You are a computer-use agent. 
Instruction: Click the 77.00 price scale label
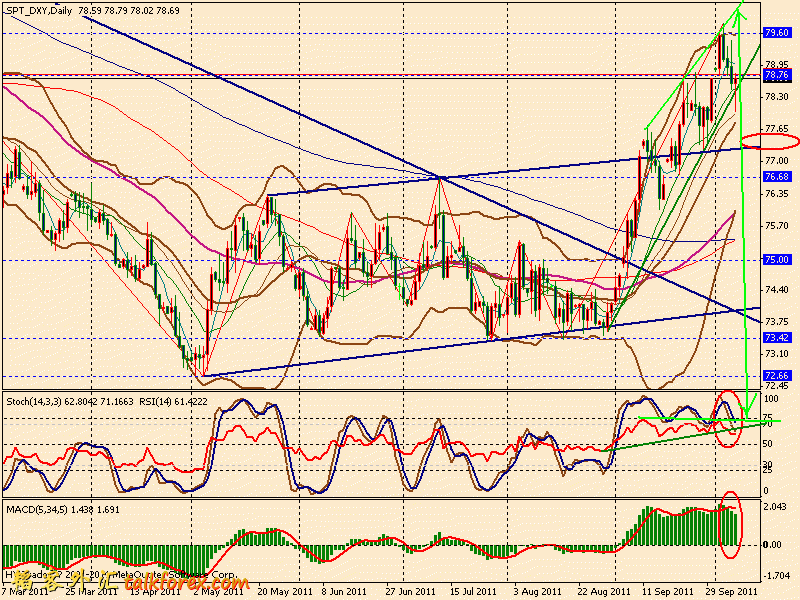click(x=777, y=161)
